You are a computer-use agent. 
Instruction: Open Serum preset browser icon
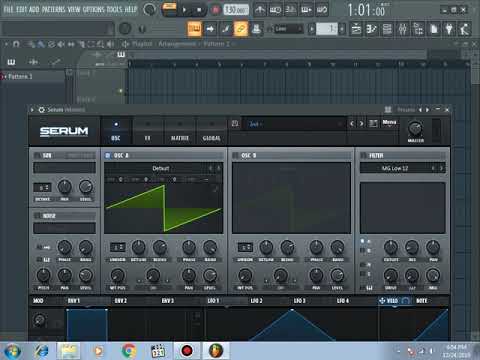click(x=373, y=124)
